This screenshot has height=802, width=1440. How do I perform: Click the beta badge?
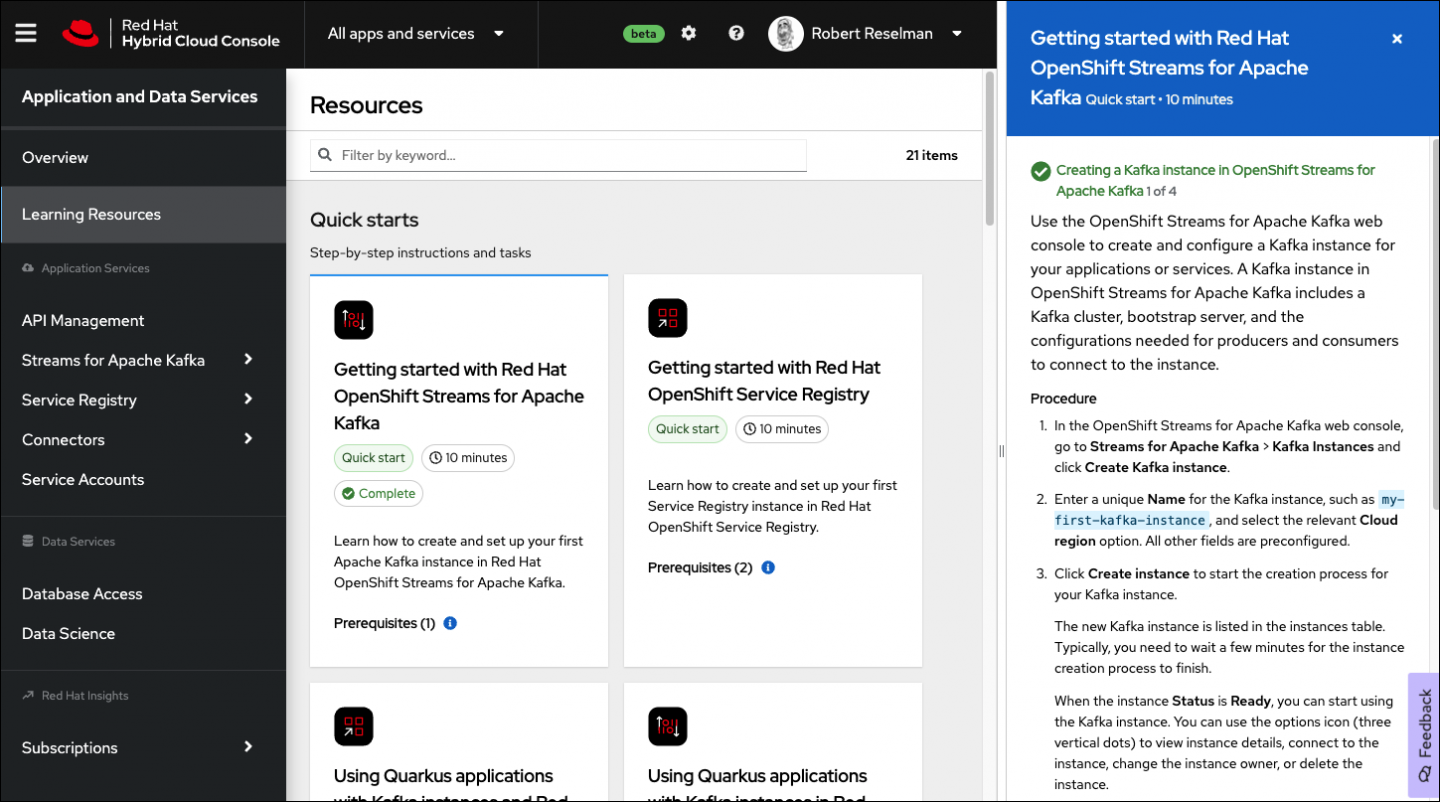coord(644,33)
